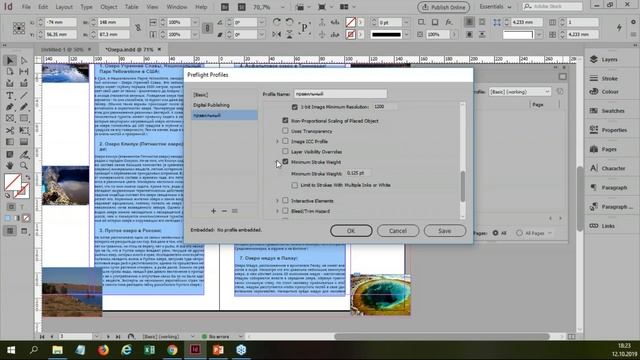
Task: Enable Bleed/Trim Hazard checkbox
Action: point(285,211)
